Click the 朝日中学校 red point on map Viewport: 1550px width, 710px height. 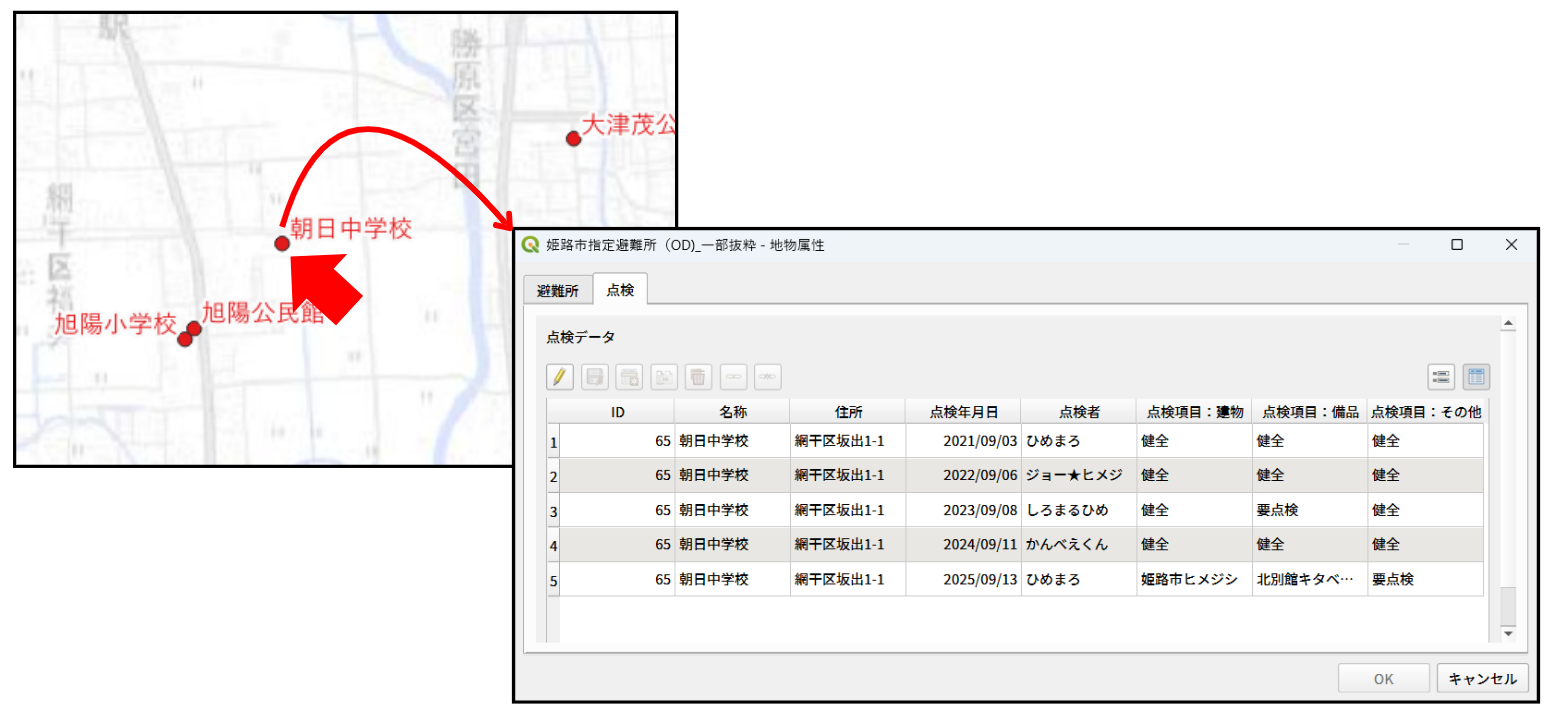pos(282,243)
